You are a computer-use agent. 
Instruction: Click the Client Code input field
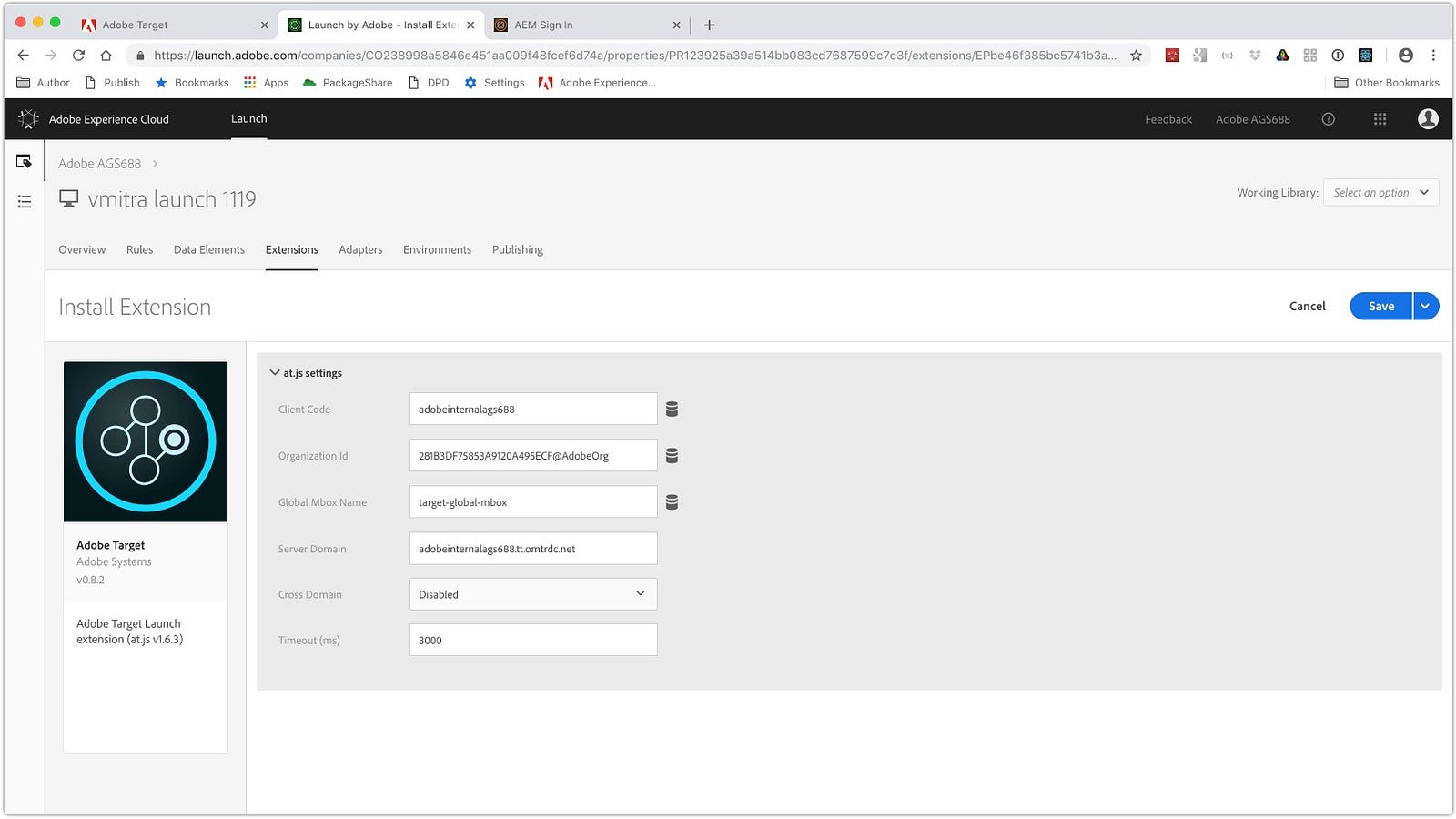tap(533, 409)
